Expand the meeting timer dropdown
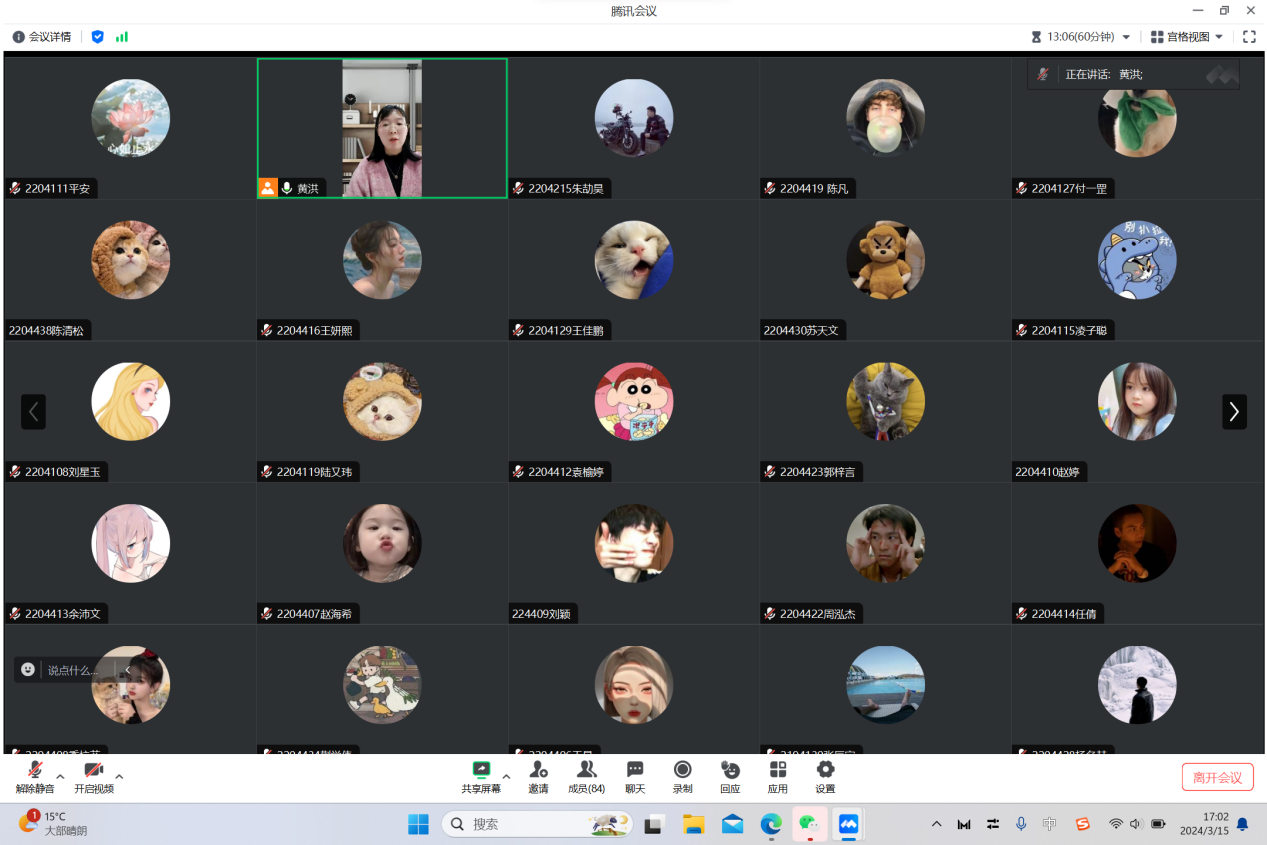The height and width of the screenshot is (845, 1267). (x=1126, y=37)
